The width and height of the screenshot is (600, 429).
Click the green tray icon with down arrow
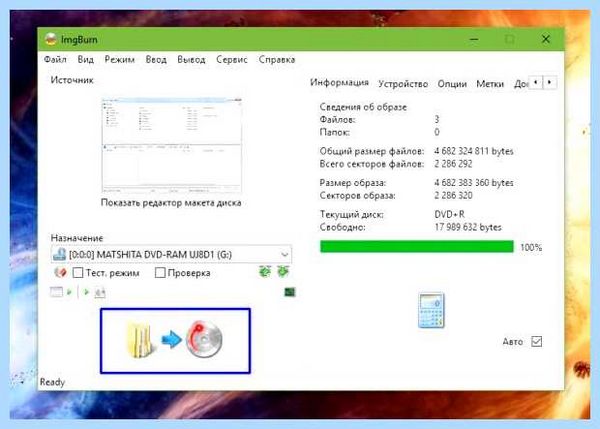pos(283,271)
